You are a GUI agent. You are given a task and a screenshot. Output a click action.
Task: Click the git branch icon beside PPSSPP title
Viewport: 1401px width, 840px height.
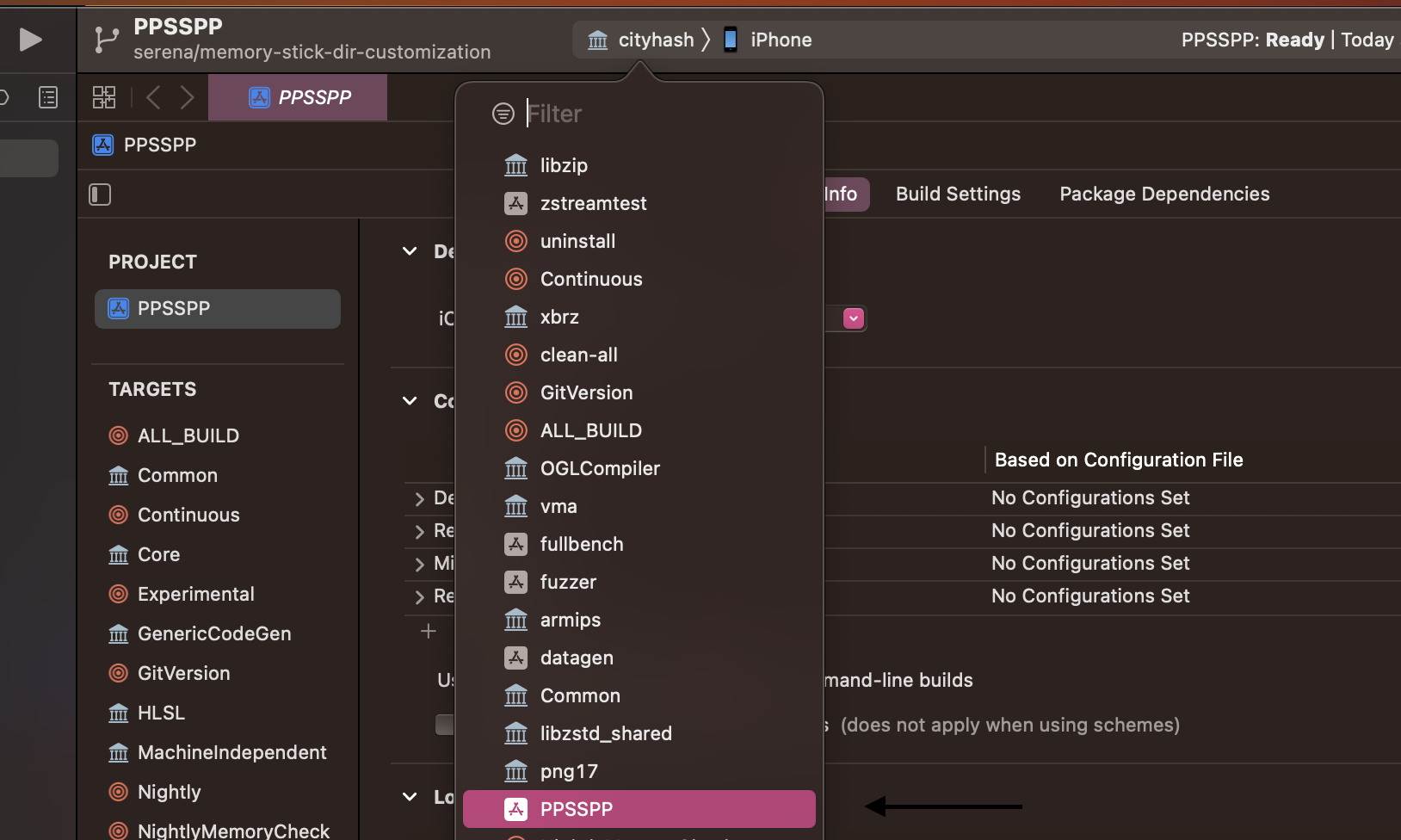point(107,40)
